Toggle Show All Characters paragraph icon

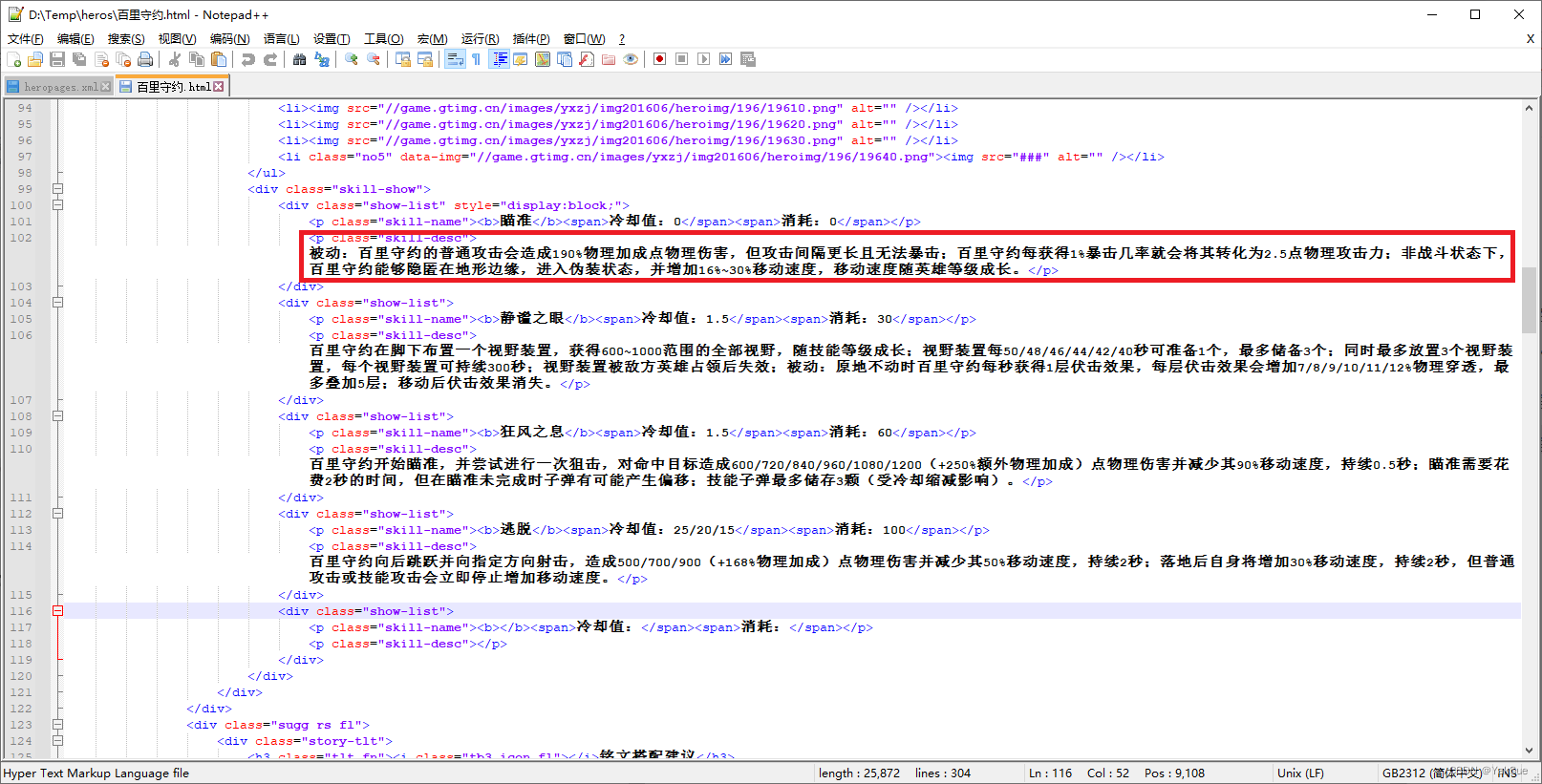click(x=476, y=59)
